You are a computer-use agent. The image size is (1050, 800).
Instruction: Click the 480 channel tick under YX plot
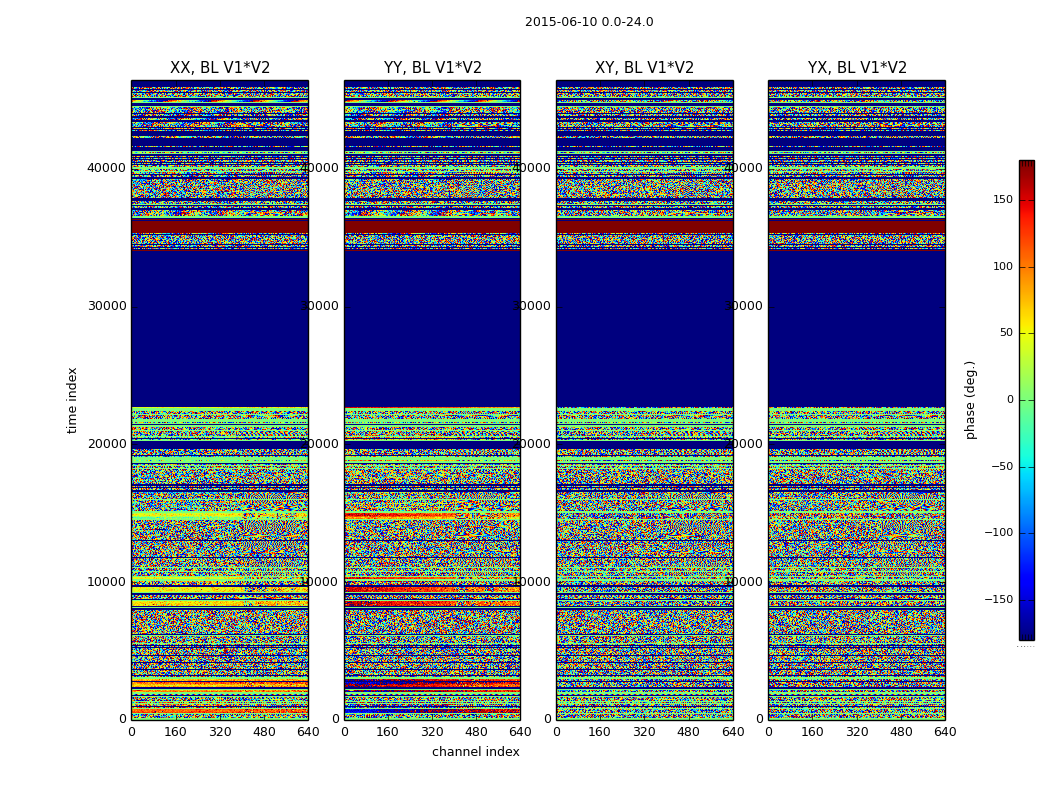pos(901,732)
